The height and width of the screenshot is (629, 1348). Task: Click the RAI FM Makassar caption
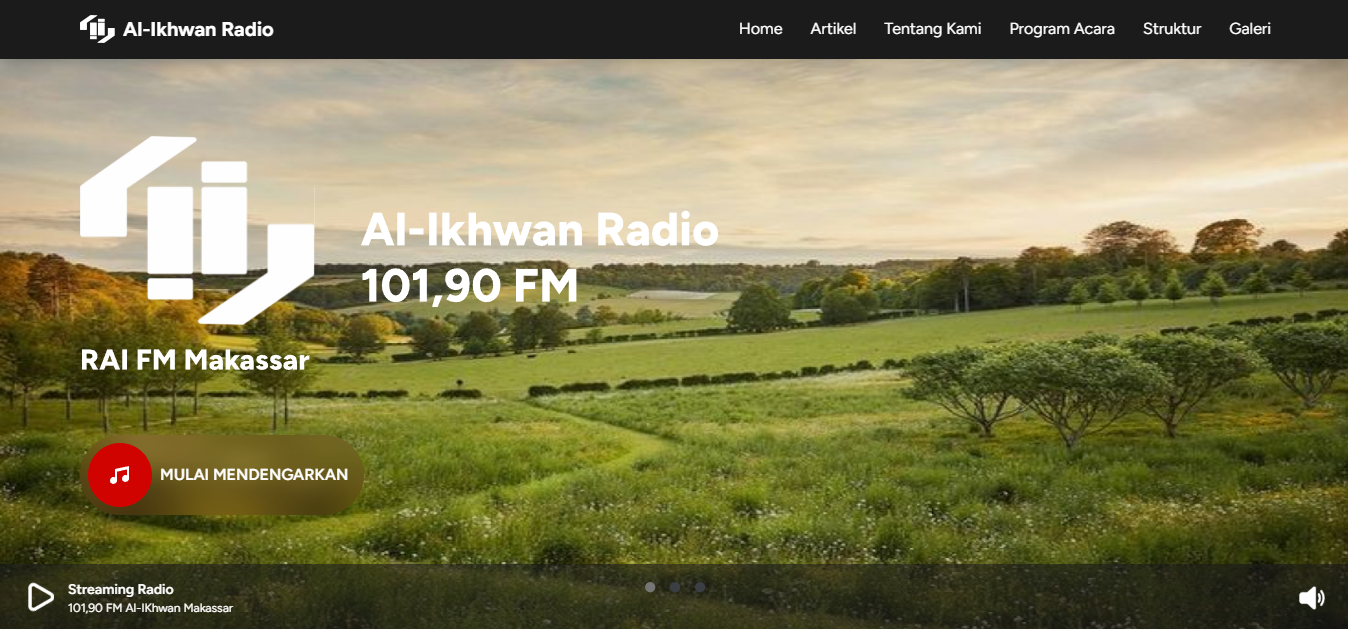pyautogui.click(x=195, y=360)
